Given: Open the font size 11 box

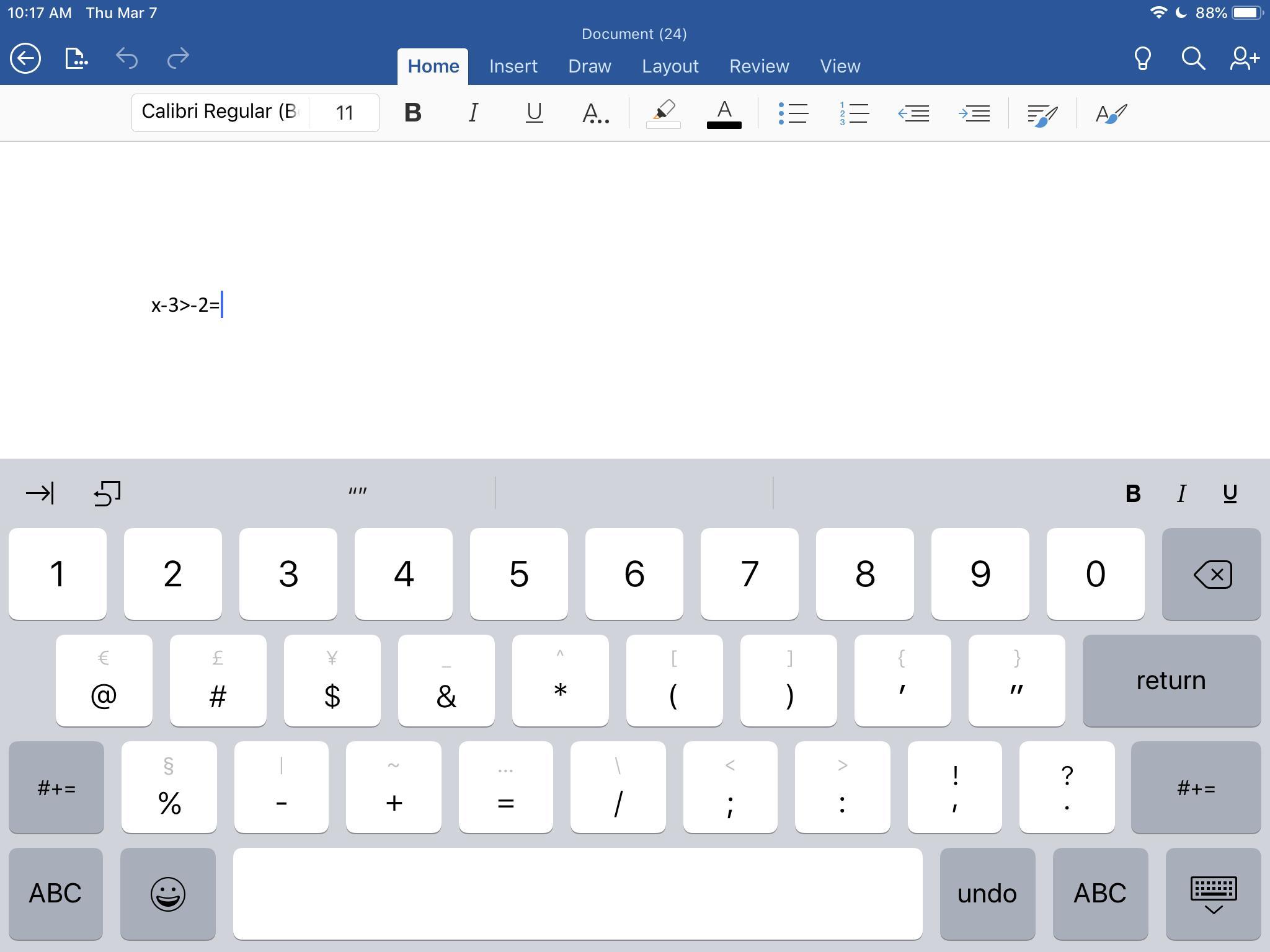Looking at the screenshot, I should [344, 113].
